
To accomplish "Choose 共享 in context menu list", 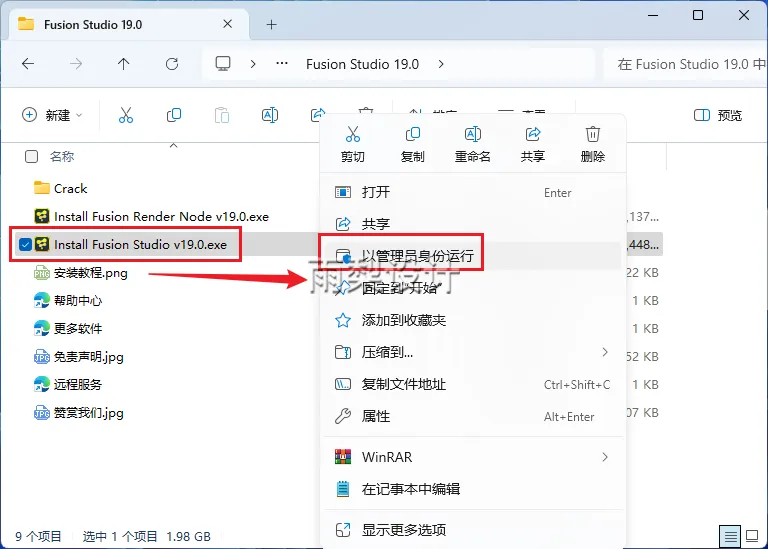I will click(x=473, y=224).
